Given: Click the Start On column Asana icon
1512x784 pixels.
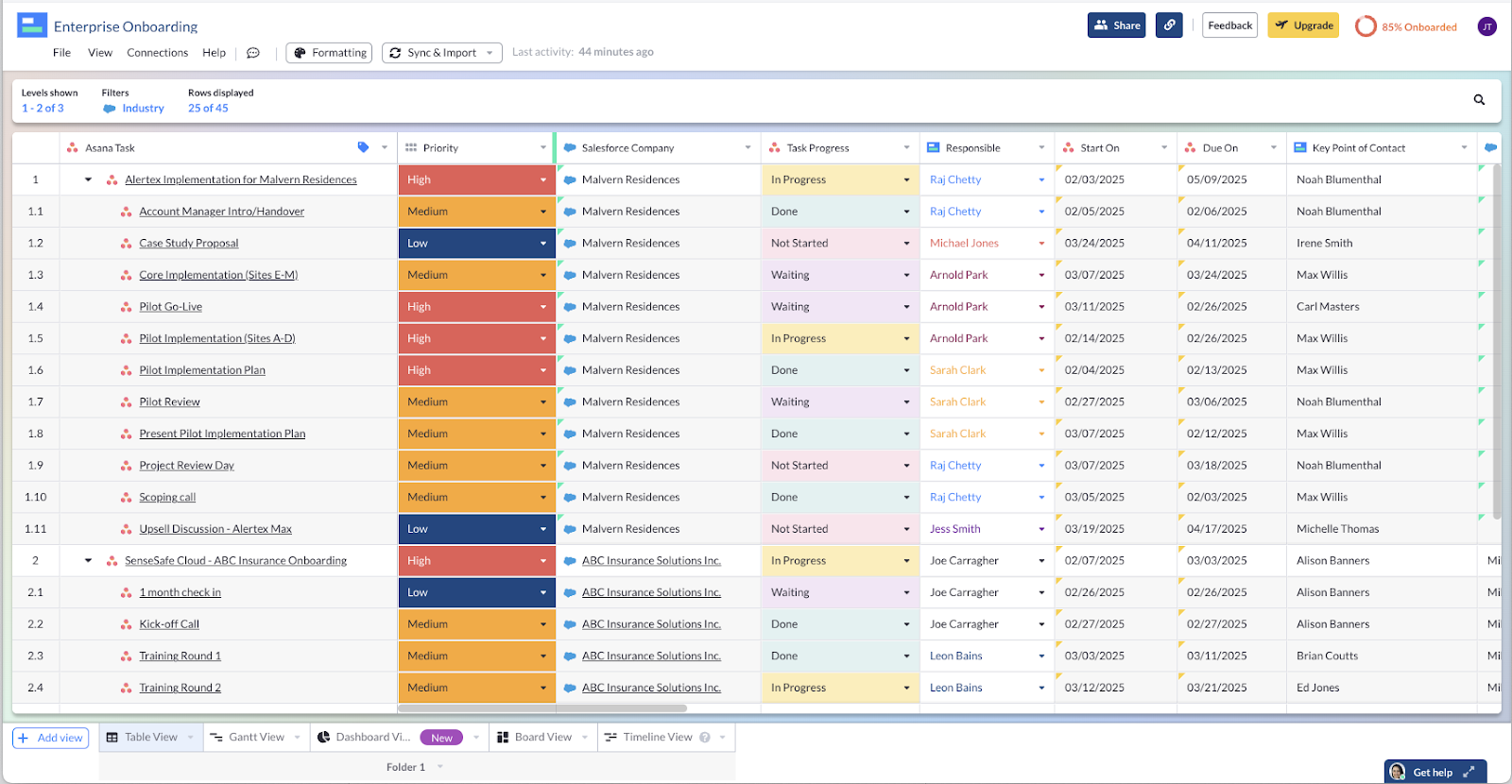Looking at the screenshot, I should pos(1069,147).
